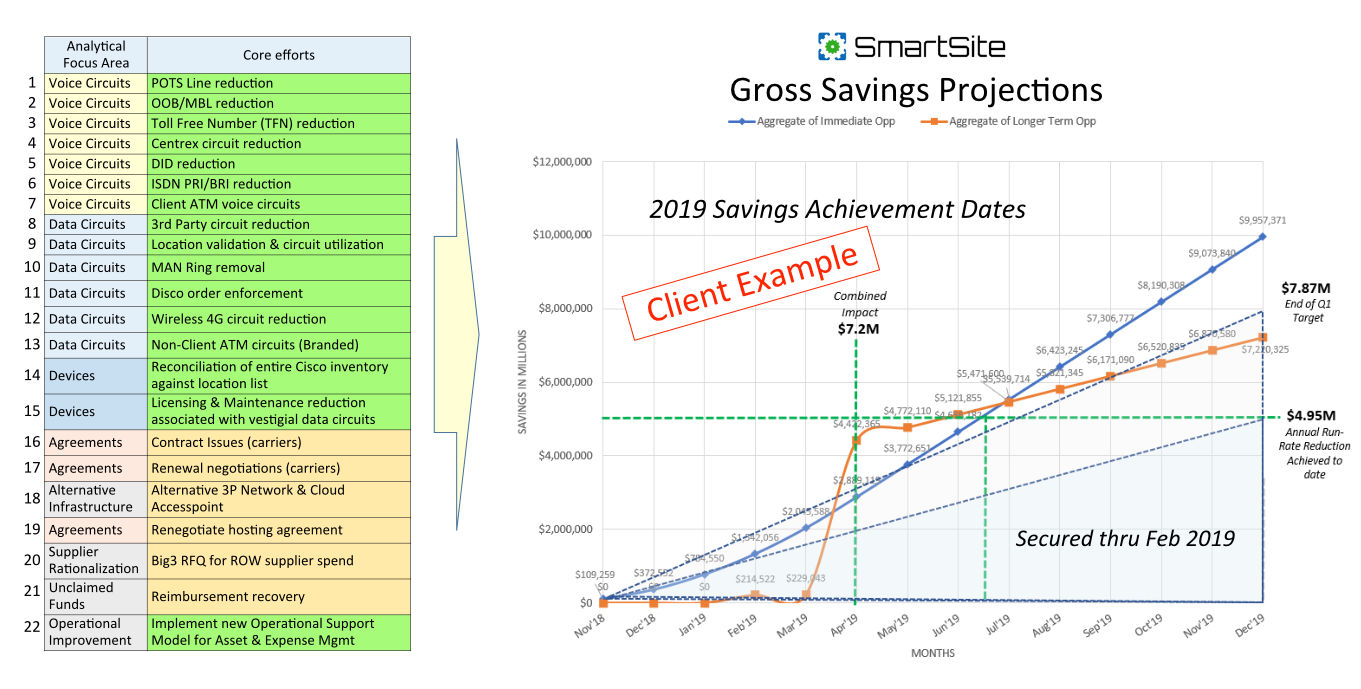This screenshot has width=1361, height=689.
Task: Click 'Big3 RFQ for ROW supplier spend' cell
Action: click(x=279, y=561)
